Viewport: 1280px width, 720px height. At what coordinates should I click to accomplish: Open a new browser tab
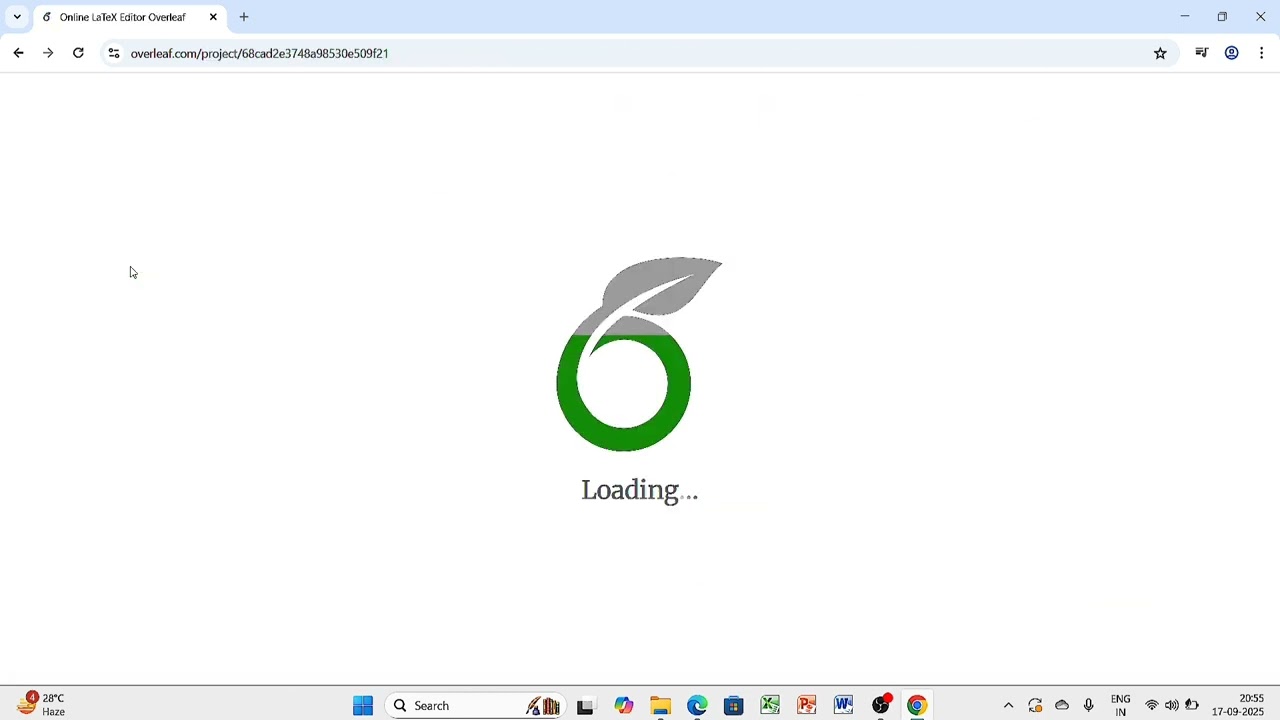(x=244, y=17)
